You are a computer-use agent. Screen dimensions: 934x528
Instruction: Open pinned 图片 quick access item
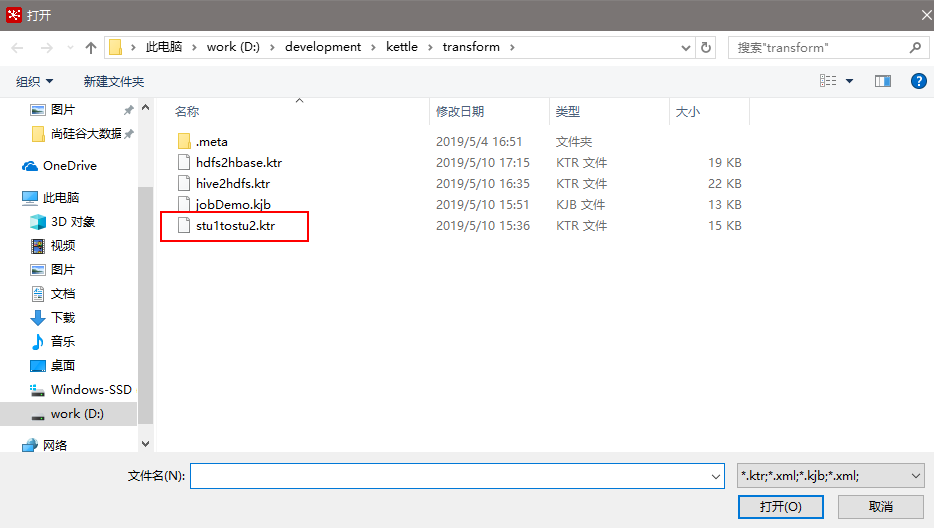point(63,110)
